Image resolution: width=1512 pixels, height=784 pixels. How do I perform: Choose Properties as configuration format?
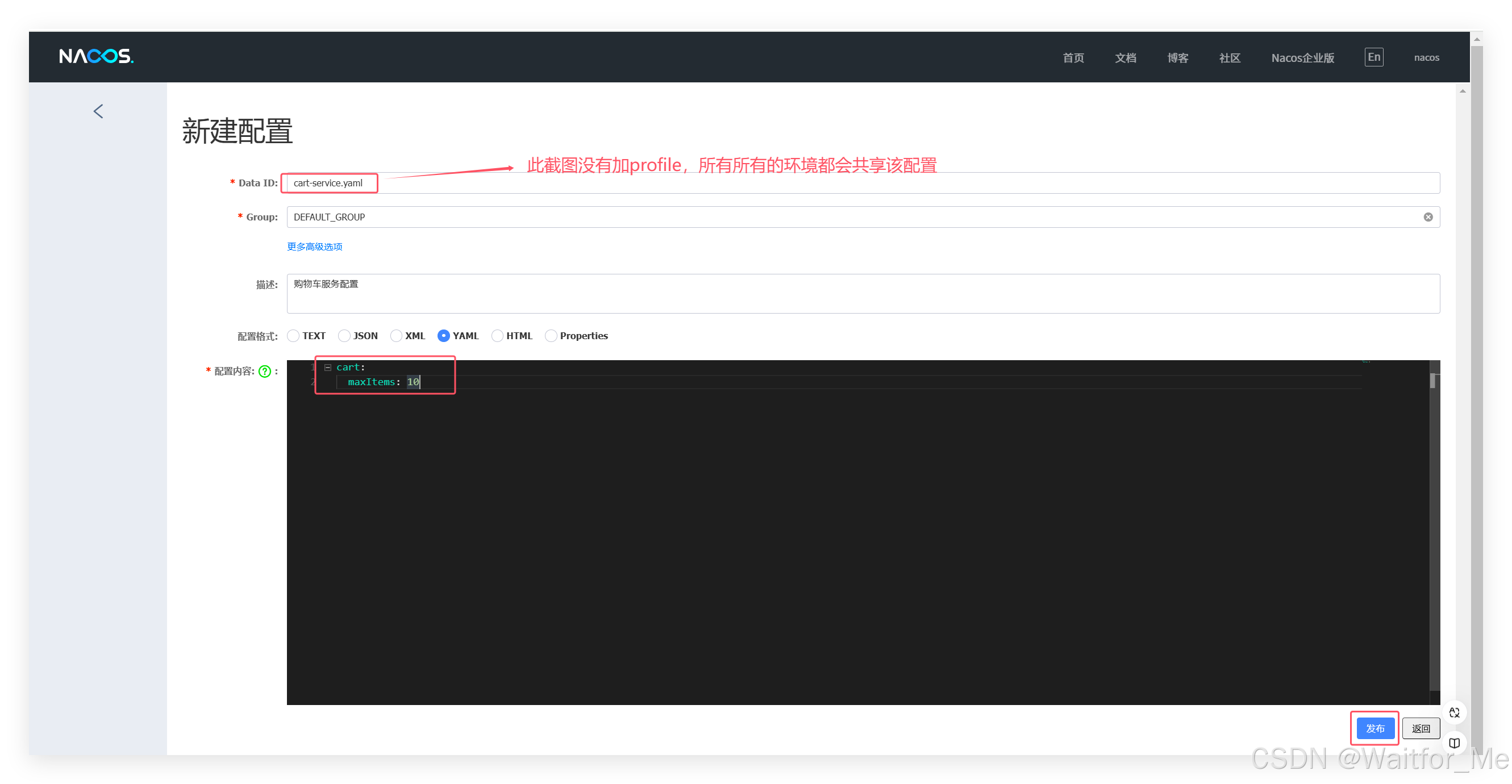point(551,336)
